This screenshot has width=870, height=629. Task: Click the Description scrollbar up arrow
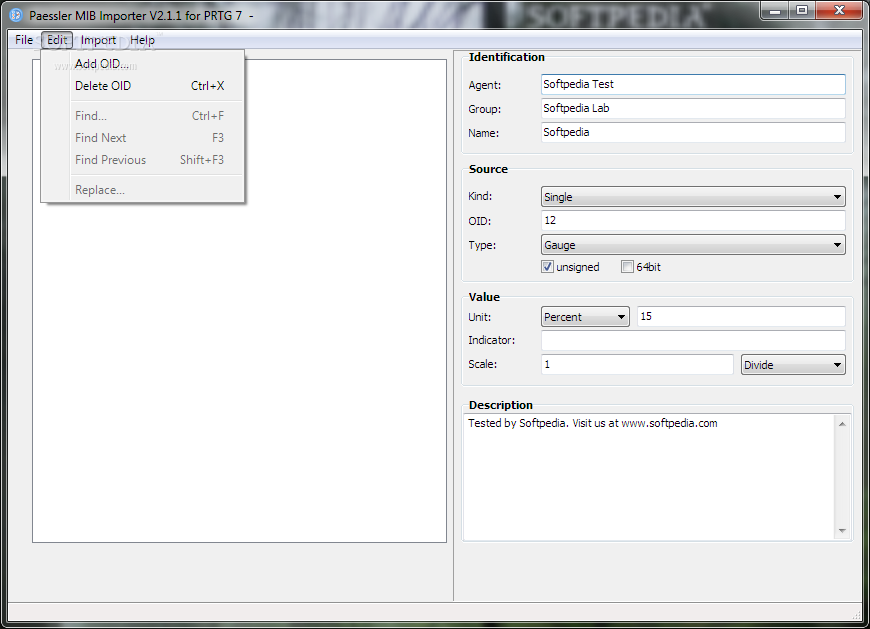point(842,424)
